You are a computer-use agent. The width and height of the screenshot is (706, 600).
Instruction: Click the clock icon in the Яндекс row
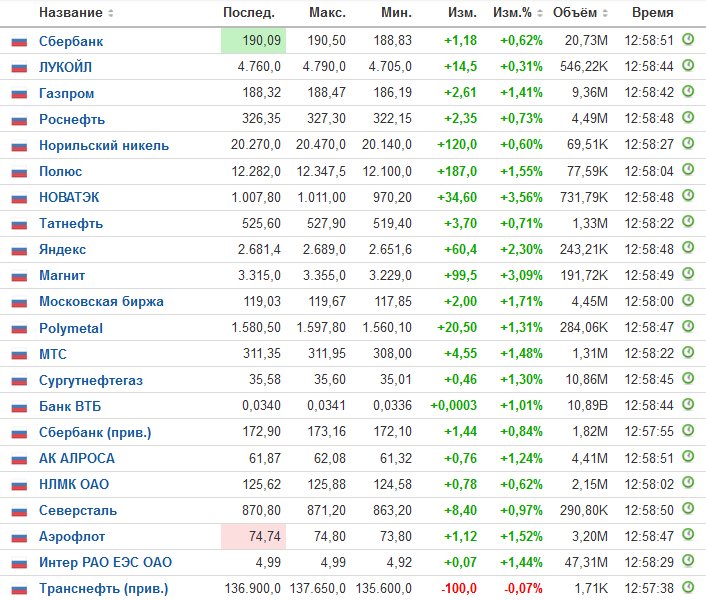[x=688, y=248]
